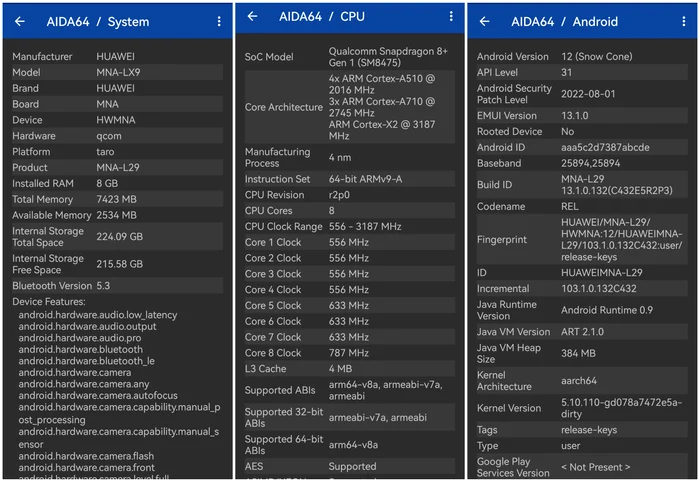The image size is (700, 482).
Task: Tap android.hardware.audio.low_latency feature
Action: pyautogui.click(x=98, y=315)
